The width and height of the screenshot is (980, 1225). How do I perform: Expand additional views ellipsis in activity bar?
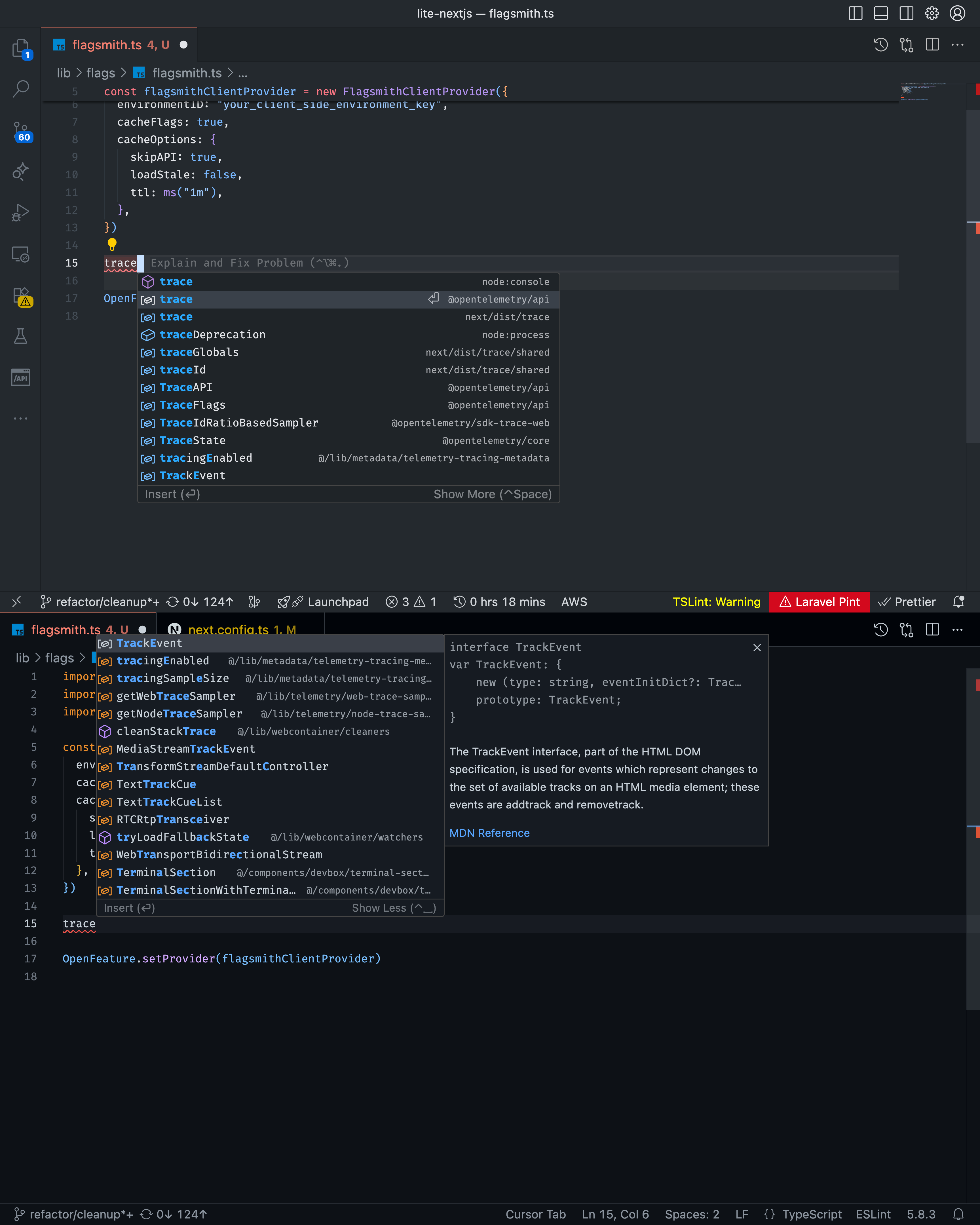pyautogui.click(x=20, y=418)
